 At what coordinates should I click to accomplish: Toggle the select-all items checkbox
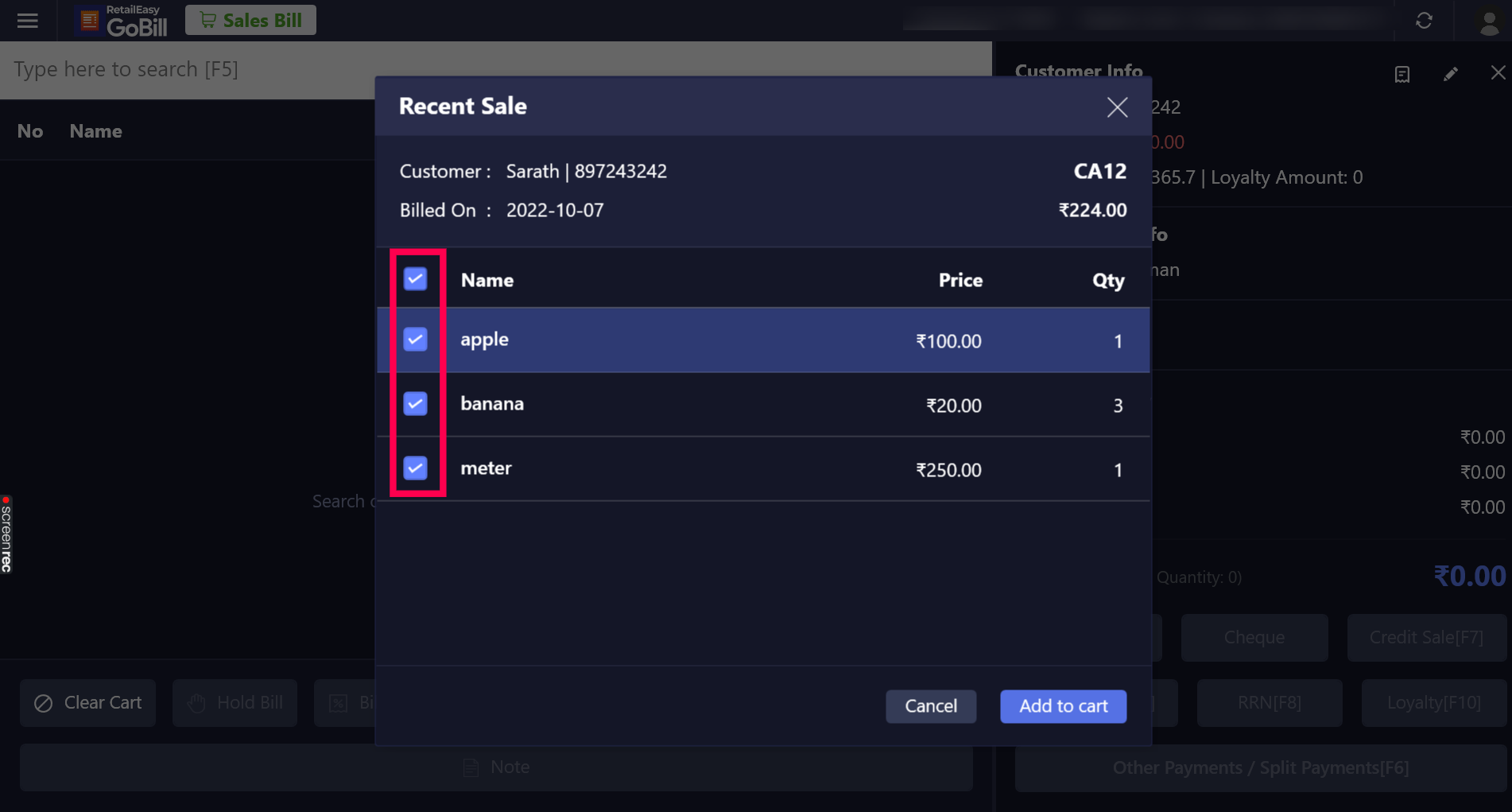pos(415,279)
